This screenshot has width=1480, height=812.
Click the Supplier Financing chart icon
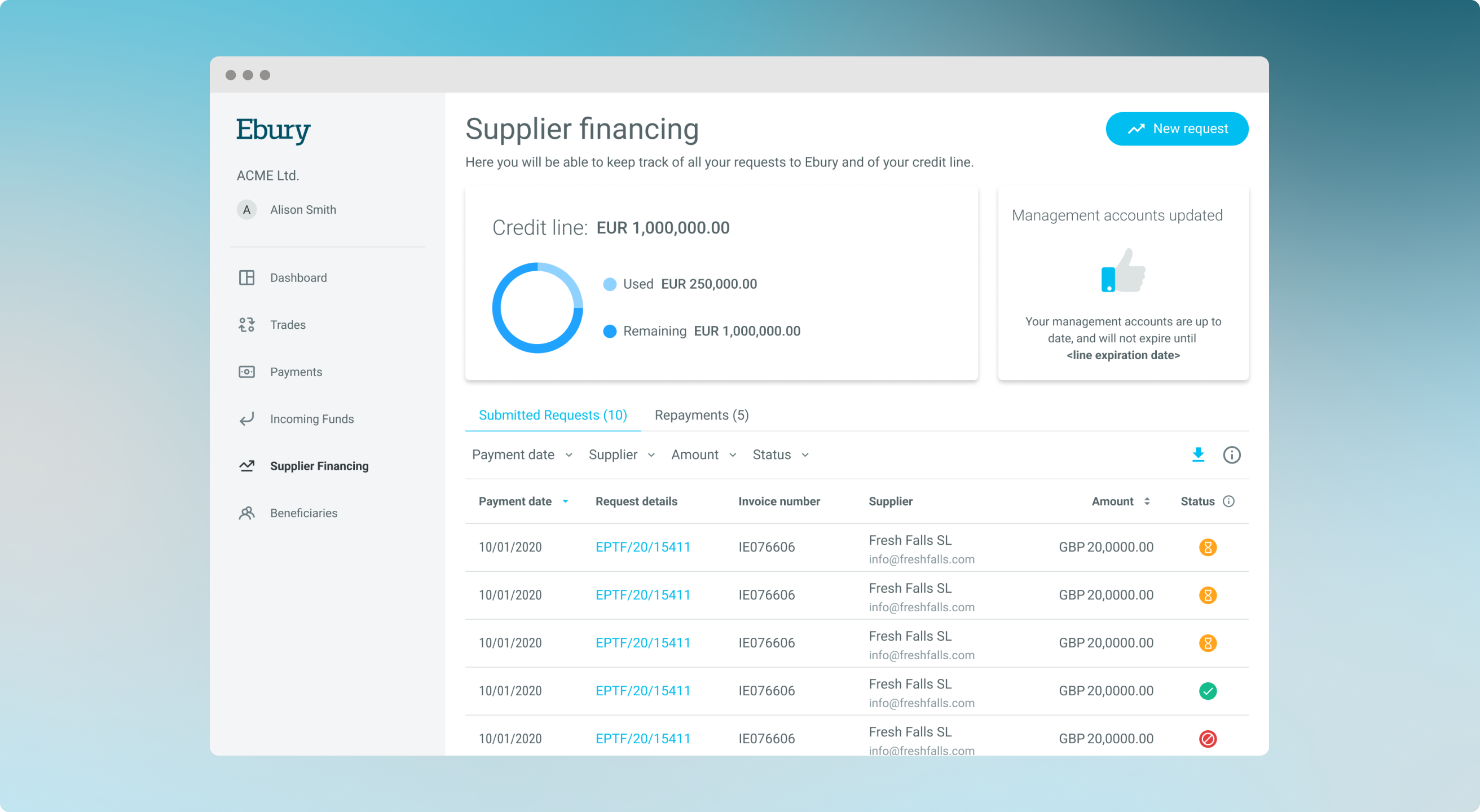tap(246, 466)
